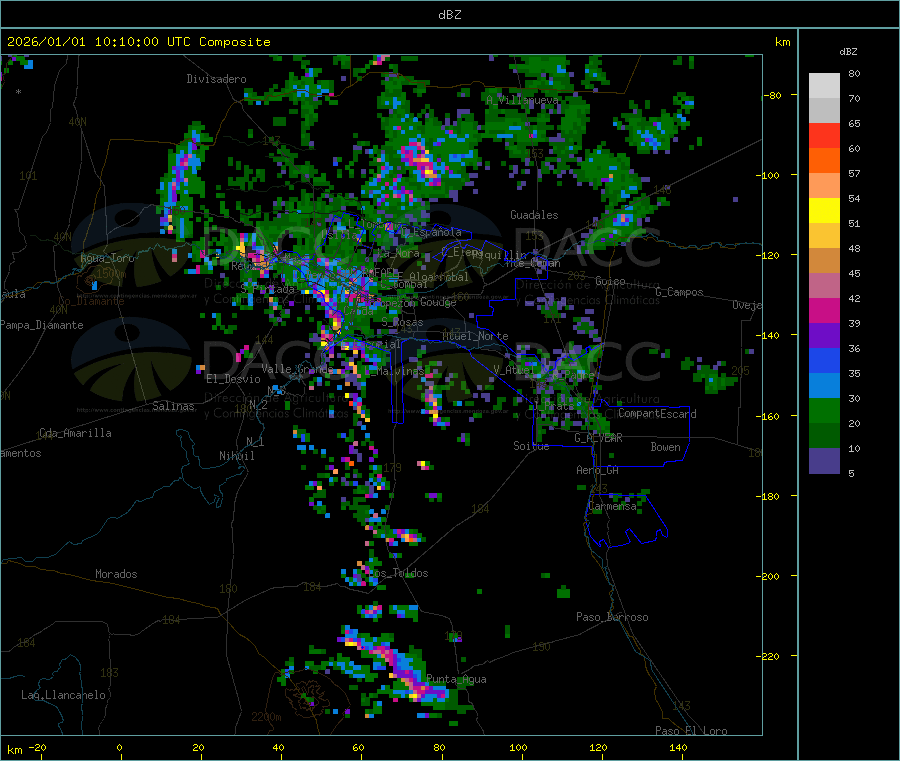Click the G_Campos location label
Viewport: 900px width, 761px height.
(x=679, y=292)
